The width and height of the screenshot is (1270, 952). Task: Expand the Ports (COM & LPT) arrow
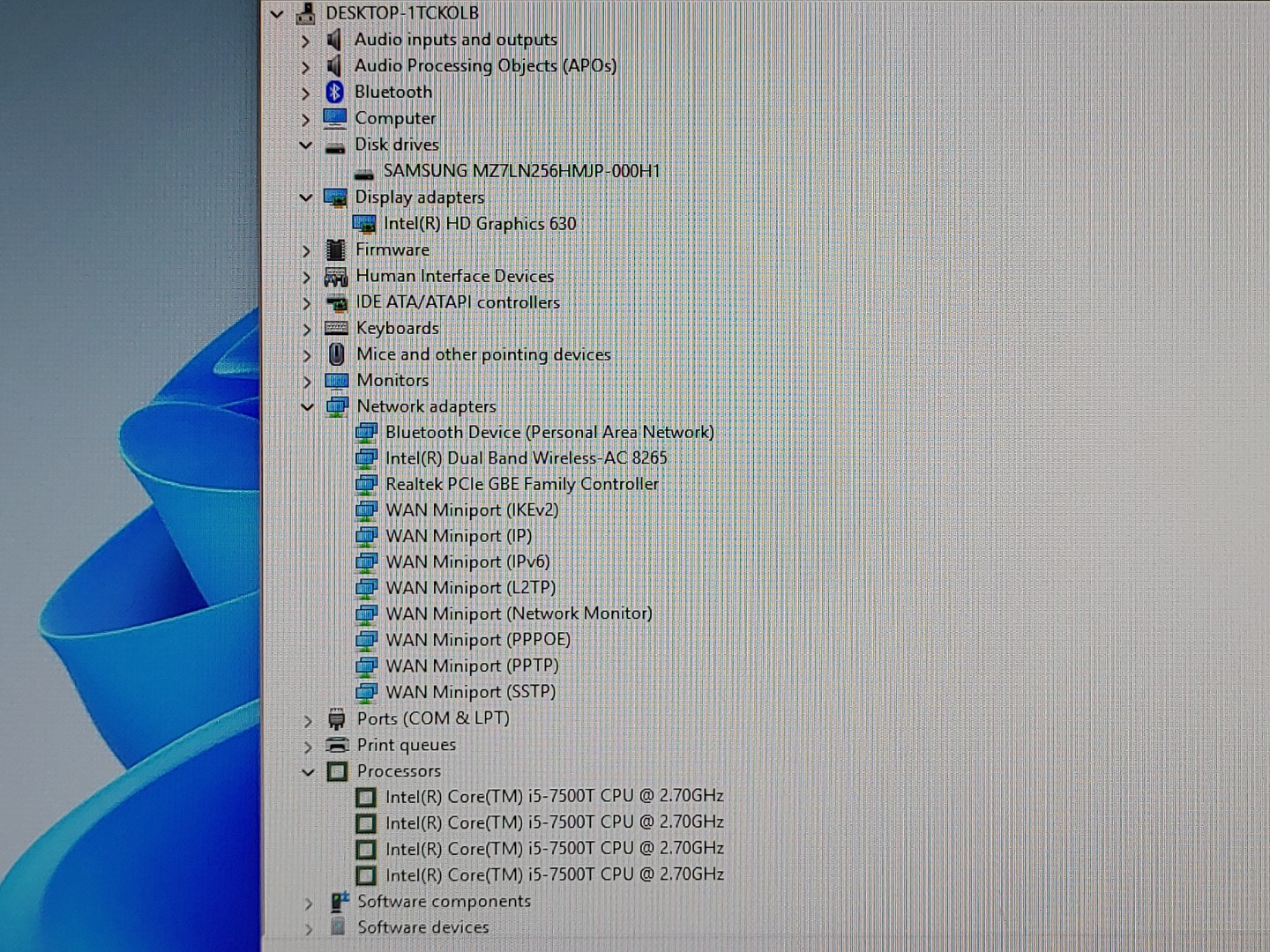(308, 721)
